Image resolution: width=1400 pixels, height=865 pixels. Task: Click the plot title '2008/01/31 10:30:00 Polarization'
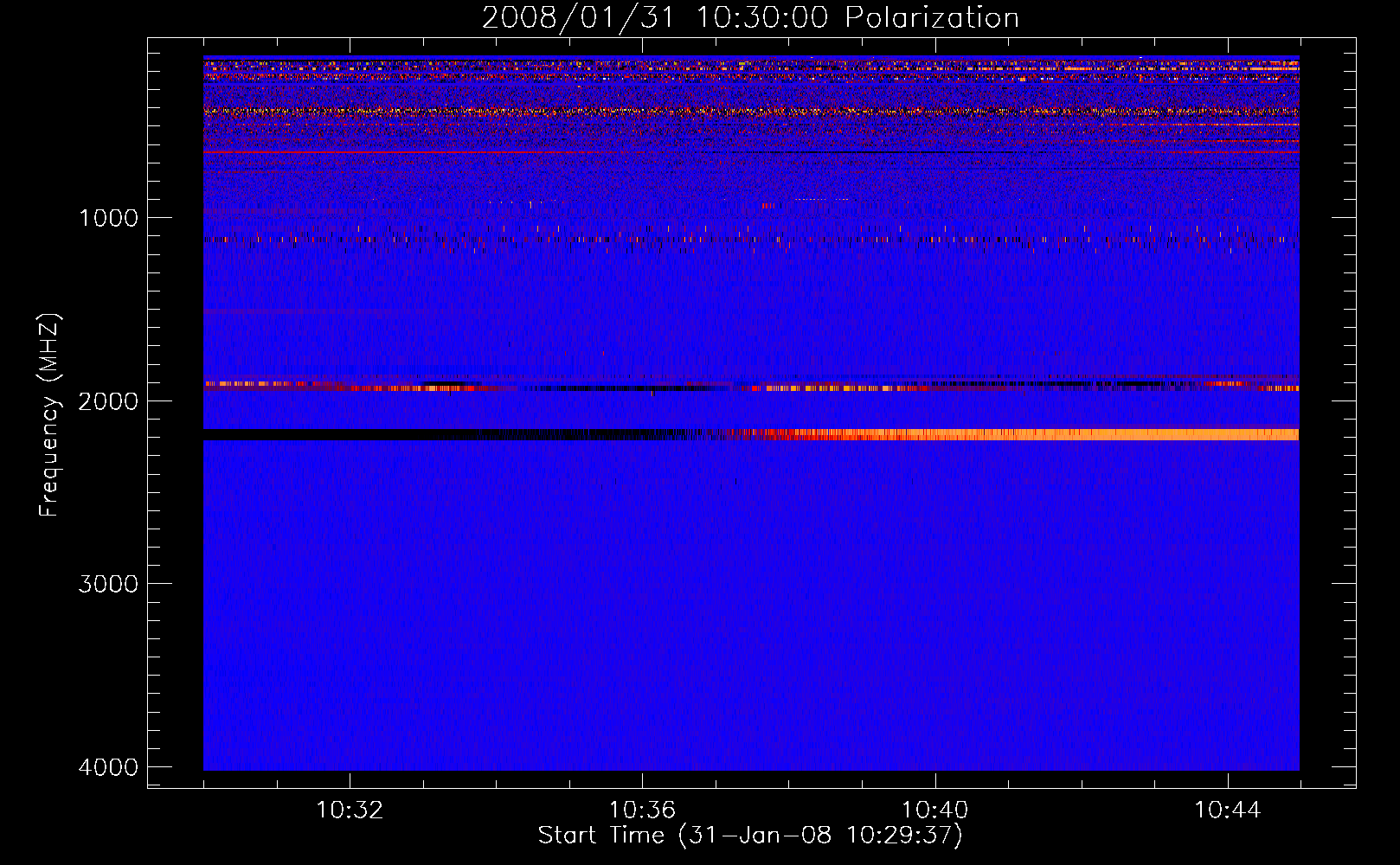point(750,17)
